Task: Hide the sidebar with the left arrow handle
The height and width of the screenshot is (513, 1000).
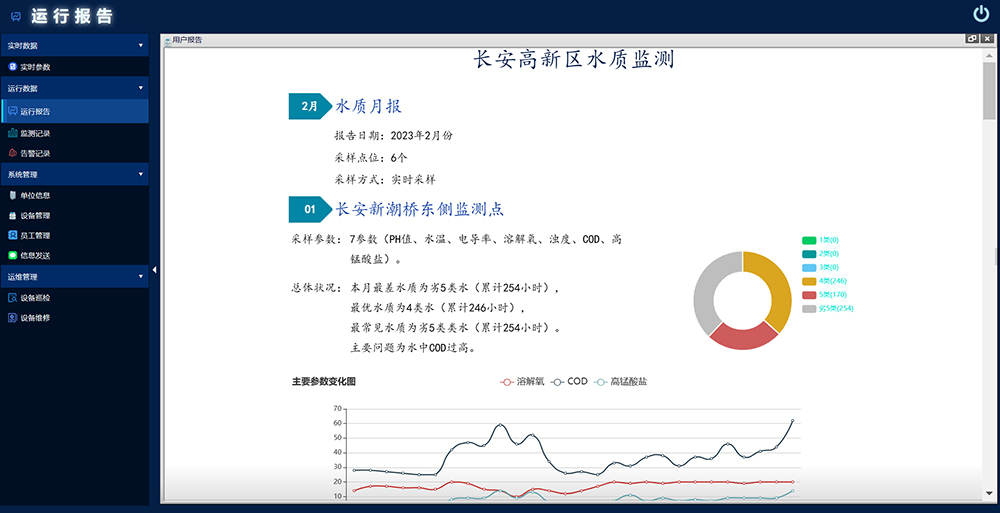Action: (154, 270)
